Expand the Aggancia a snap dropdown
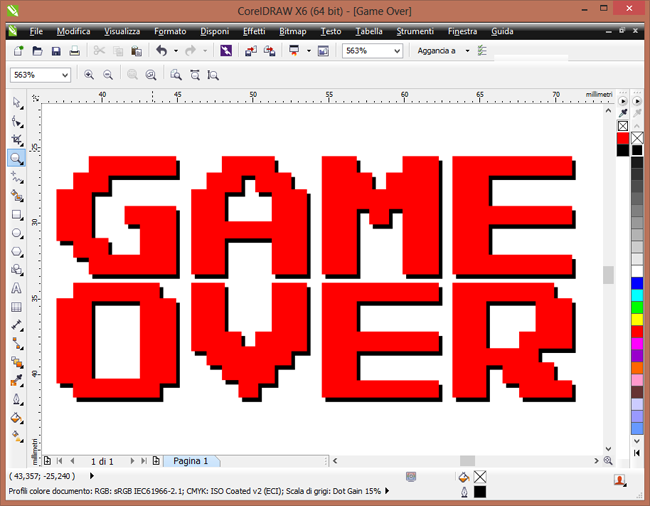 click(467, 51)
